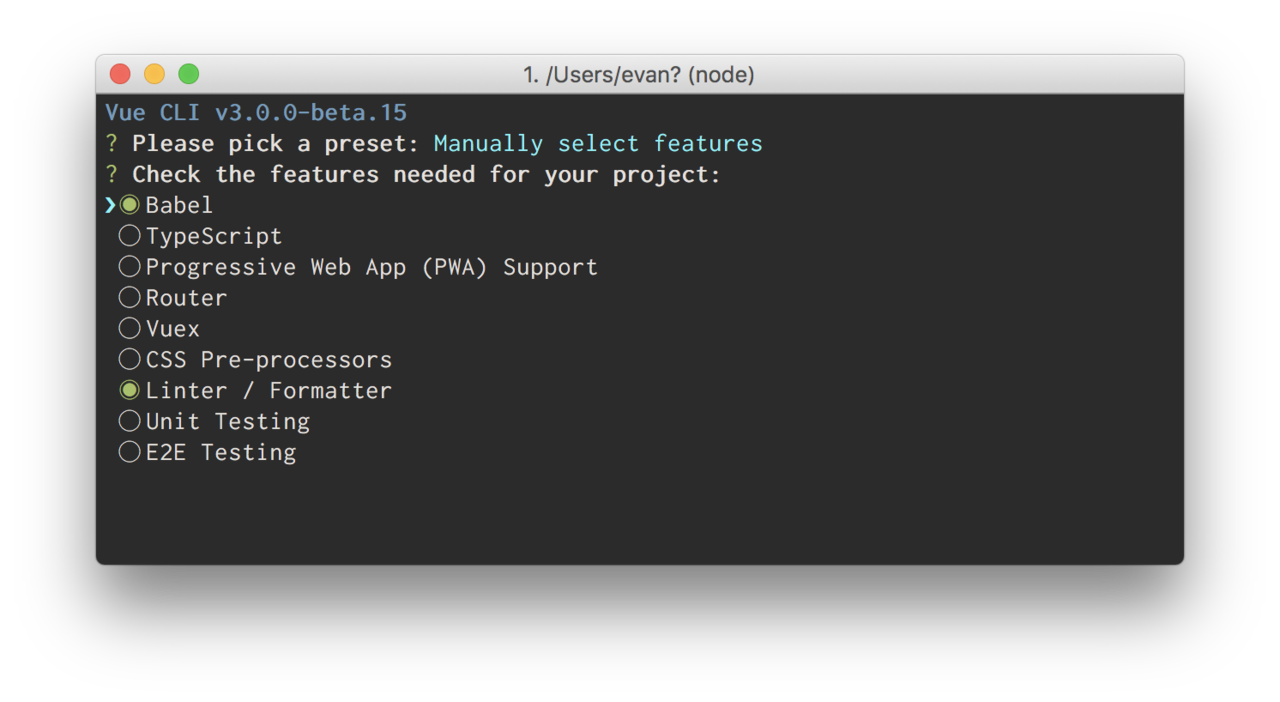
Task: Click the green zoom window button
Action: (x=188, y=74)
